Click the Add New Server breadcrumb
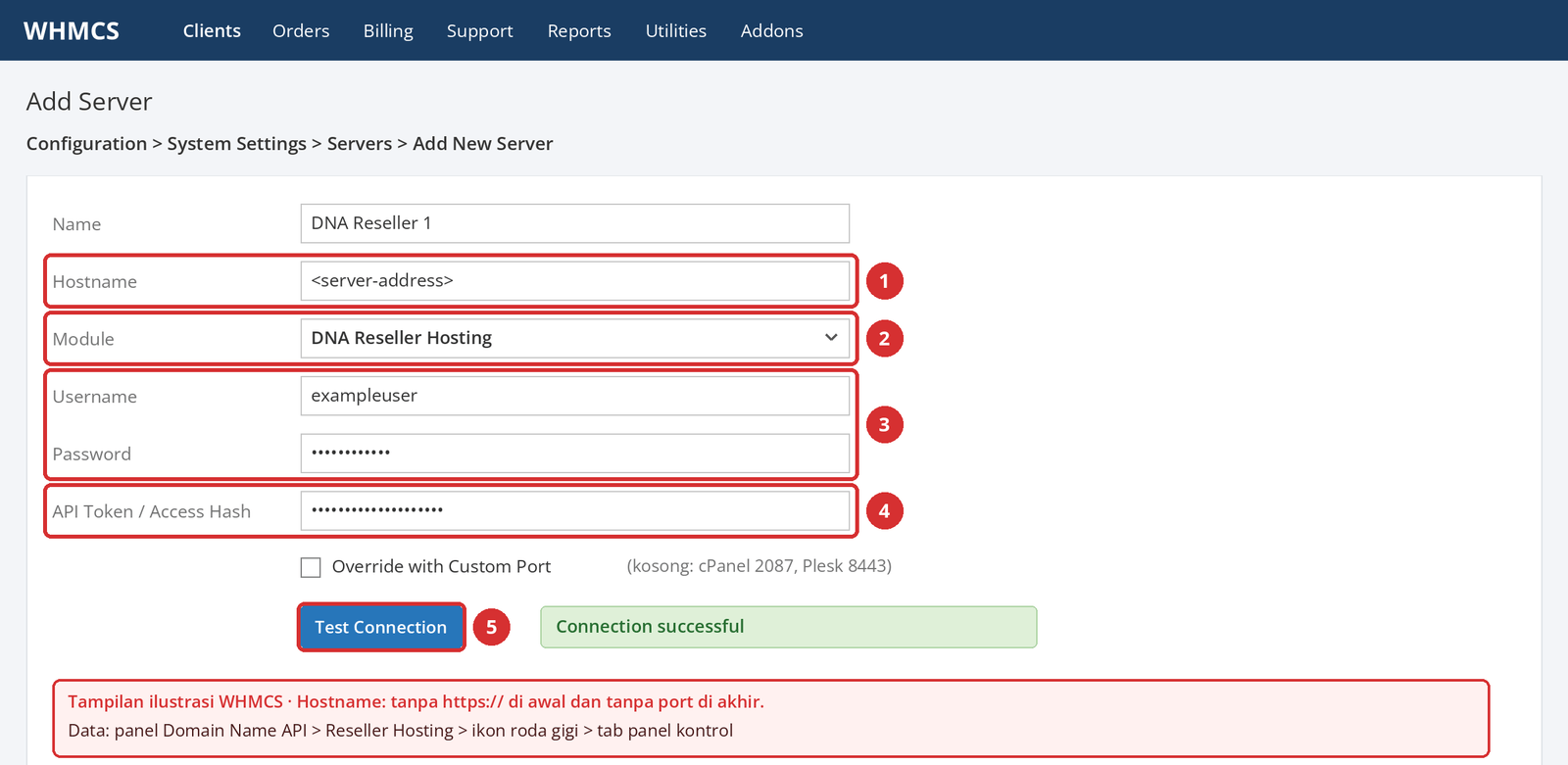The height and width of the screenshot is (765, 1568). point(483,144)
